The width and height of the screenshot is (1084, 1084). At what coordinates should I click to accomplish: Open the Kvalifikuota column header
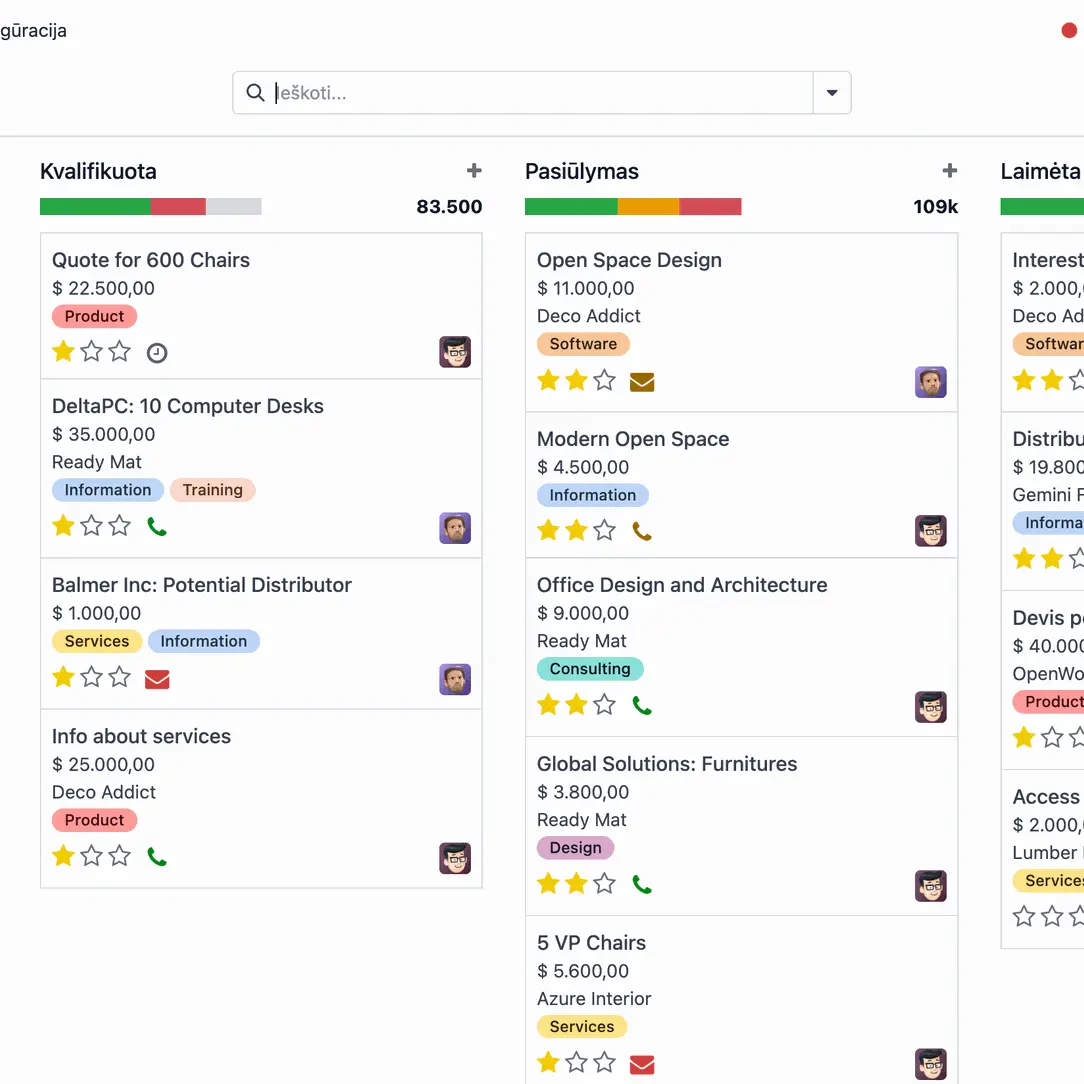98,171
